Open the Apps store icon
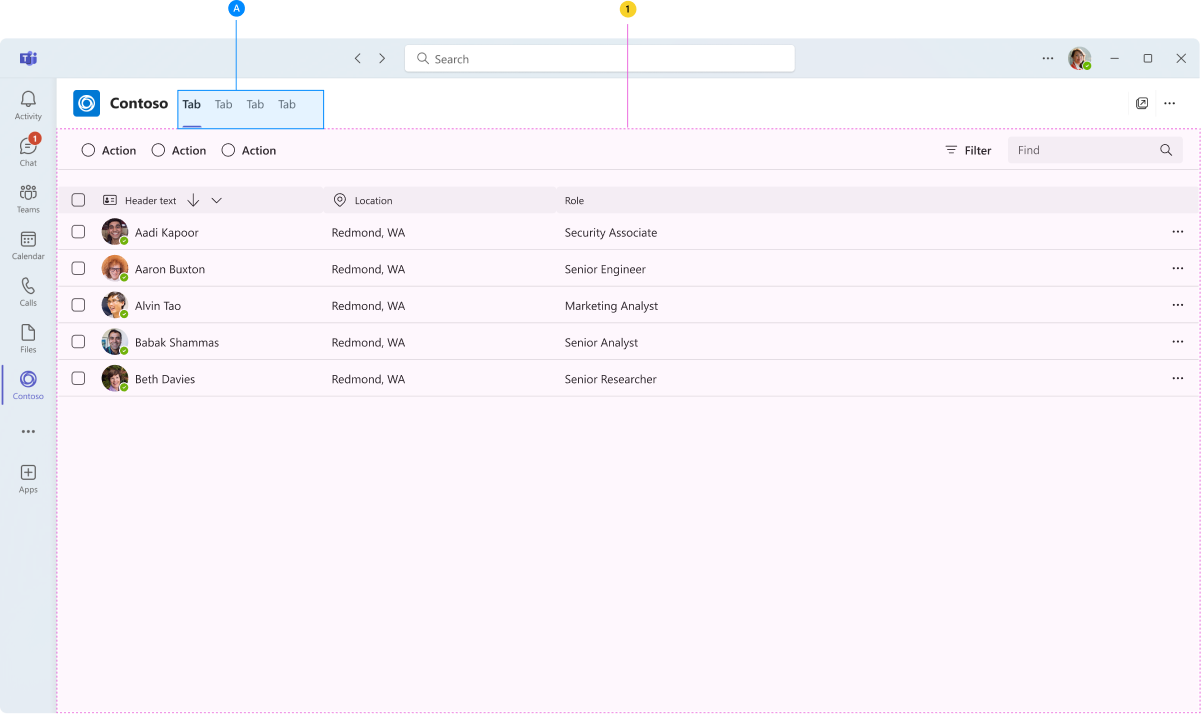1201x714 pixels. tap(28, 478)
